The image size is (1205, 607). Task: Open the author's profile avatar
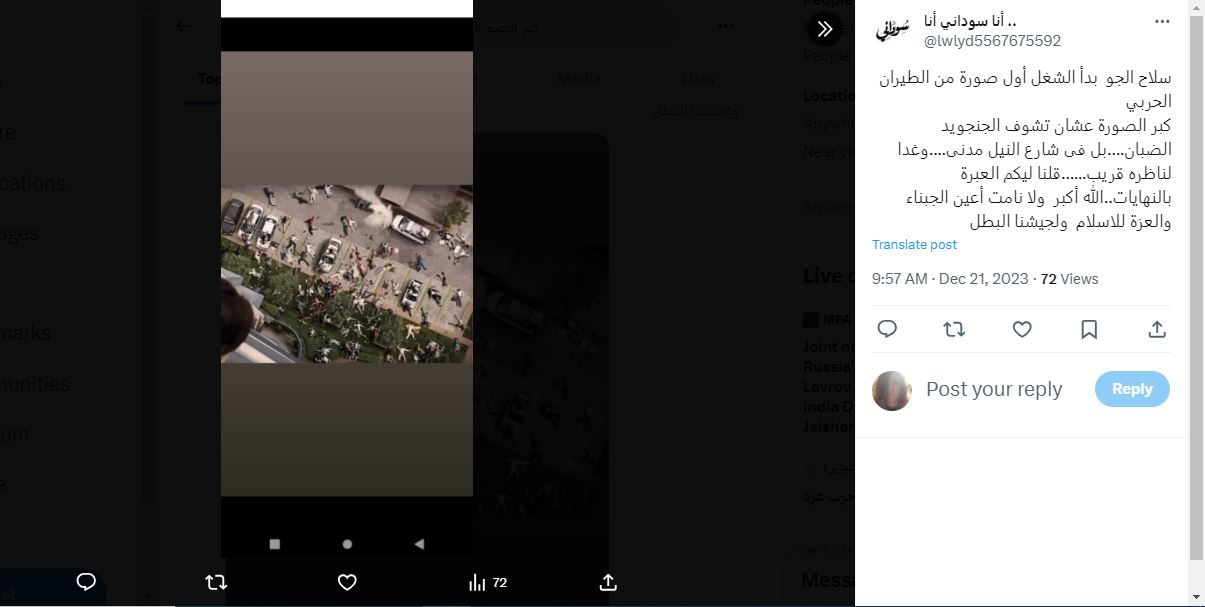pos(890,30)
